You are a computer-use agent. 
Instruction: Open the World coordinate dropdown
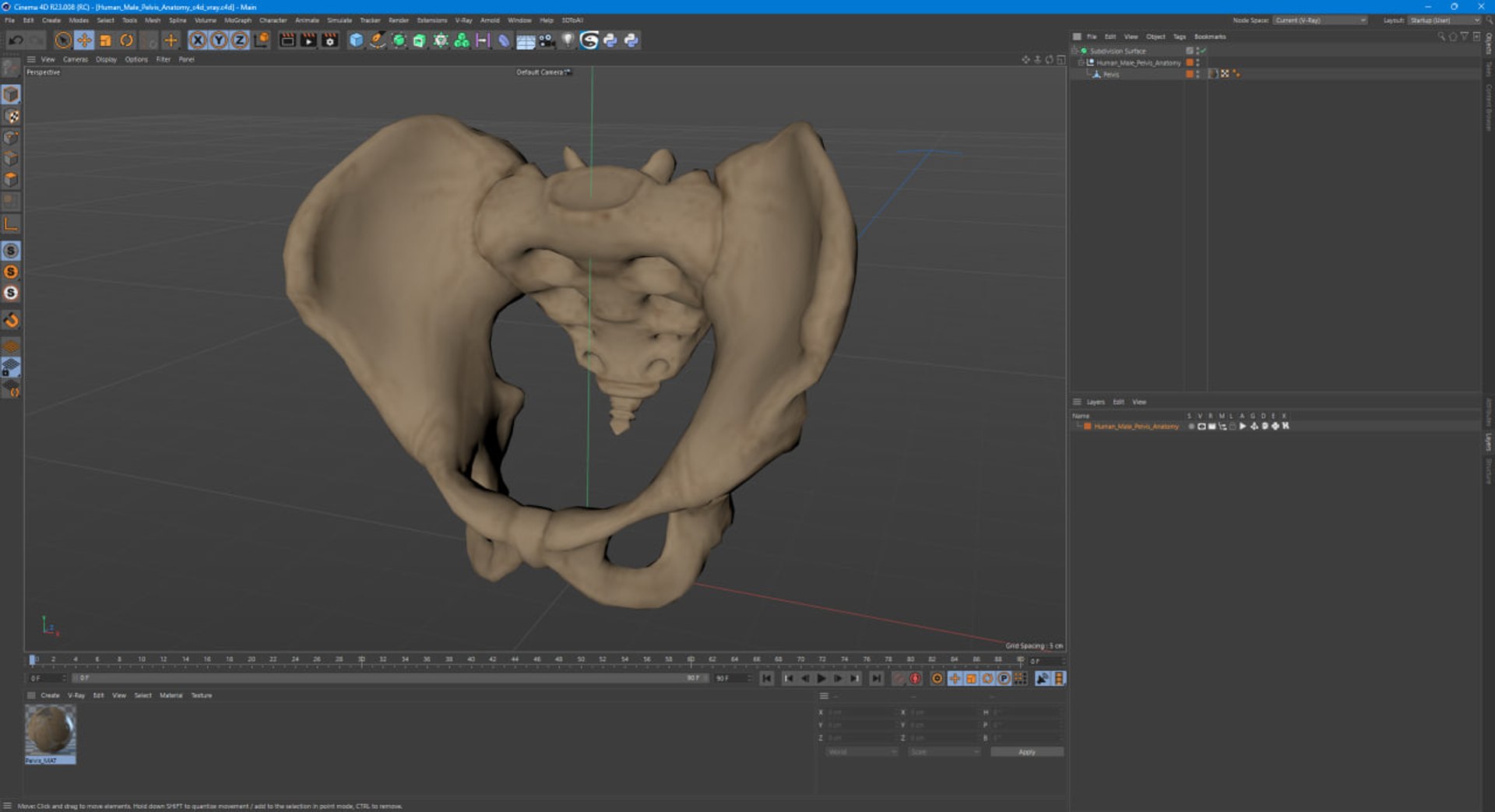(861, 752)
